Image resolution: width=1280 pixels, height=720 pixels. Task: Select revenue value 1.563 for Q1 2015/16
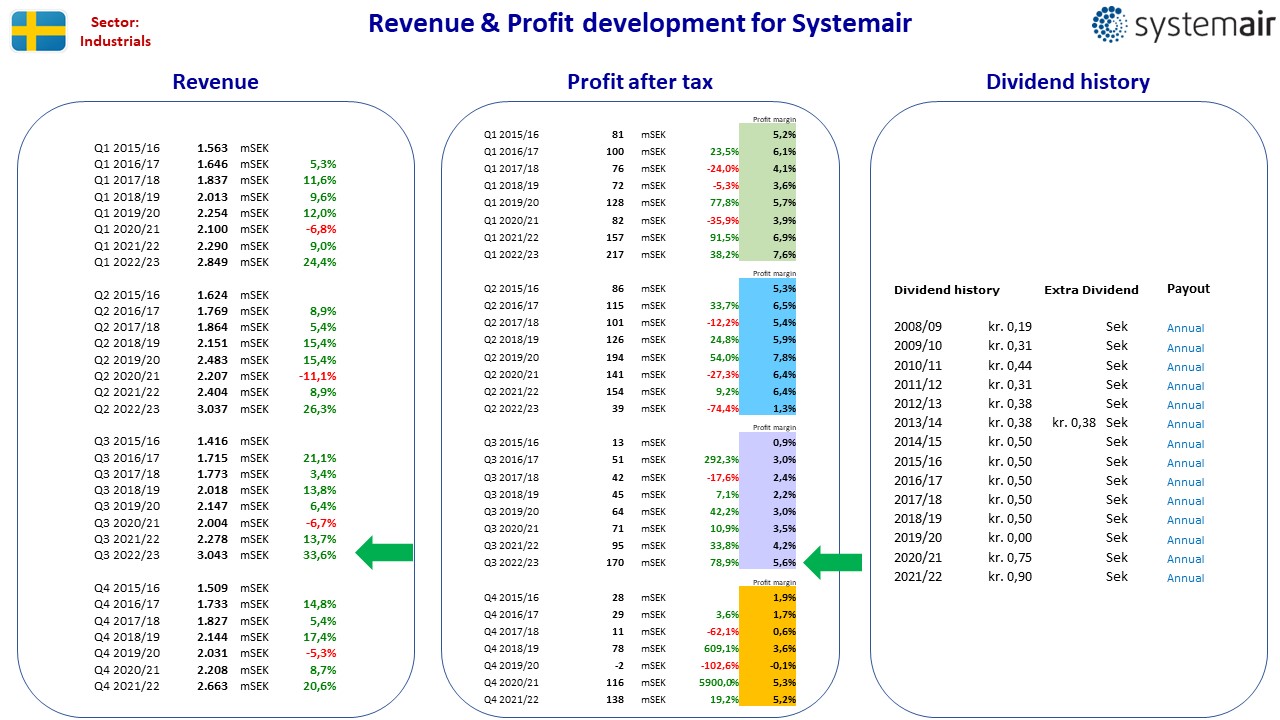[x=212, y=147]
